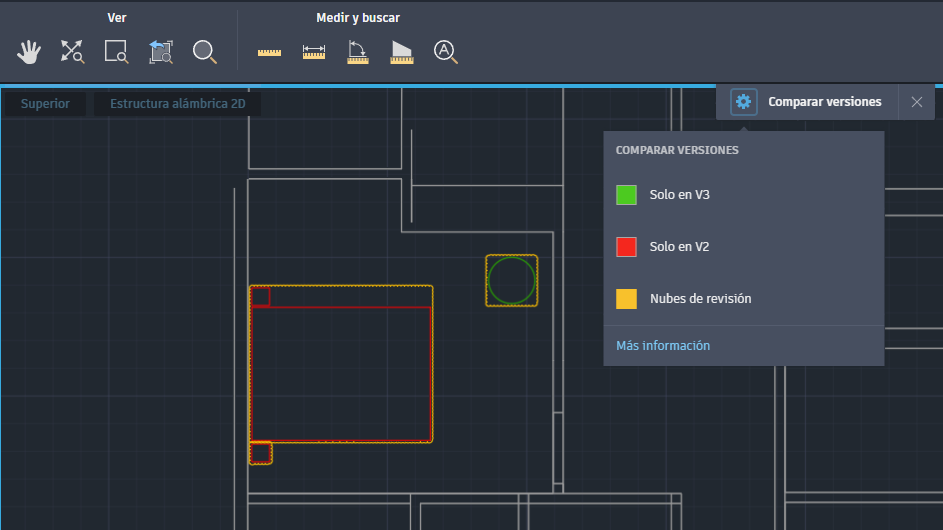This screenshot has height=530, width=943.
Task: Click the 'Nubes de revisión' label
Action: coord(701,298)
